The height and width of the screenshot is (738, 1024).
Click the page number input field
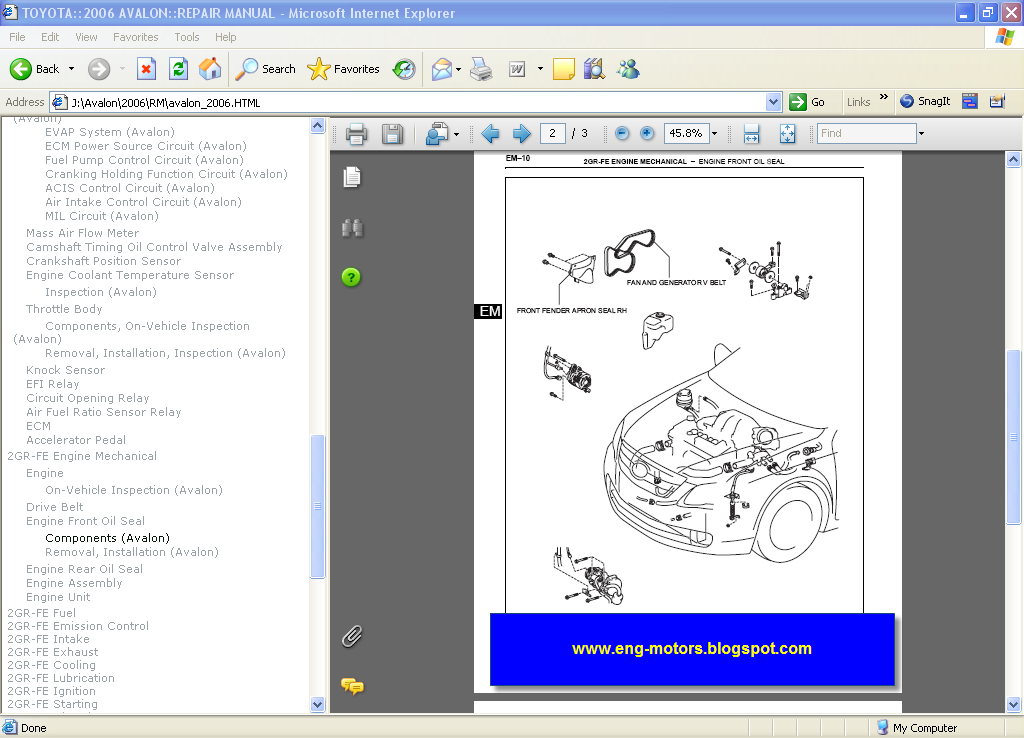(552, 133)
